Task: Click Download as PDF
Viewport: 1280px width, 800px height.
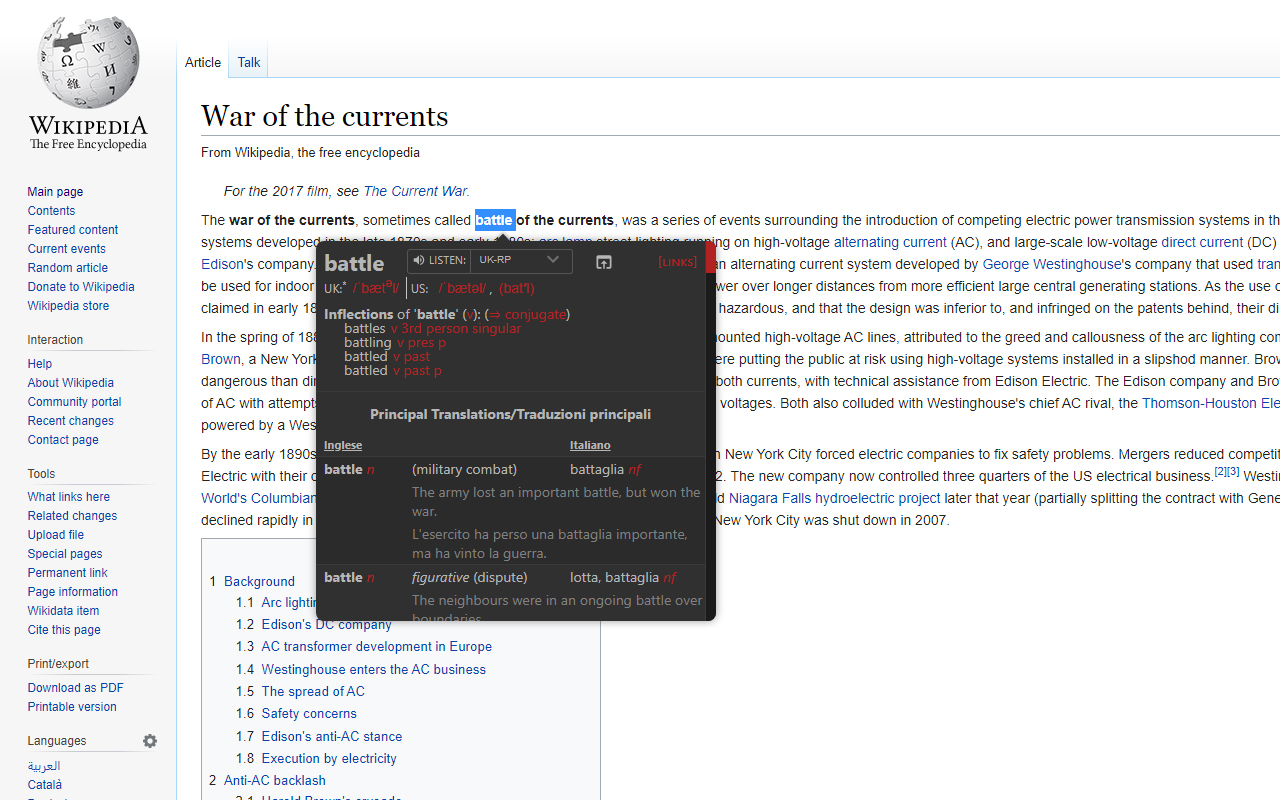Action: 76,688
